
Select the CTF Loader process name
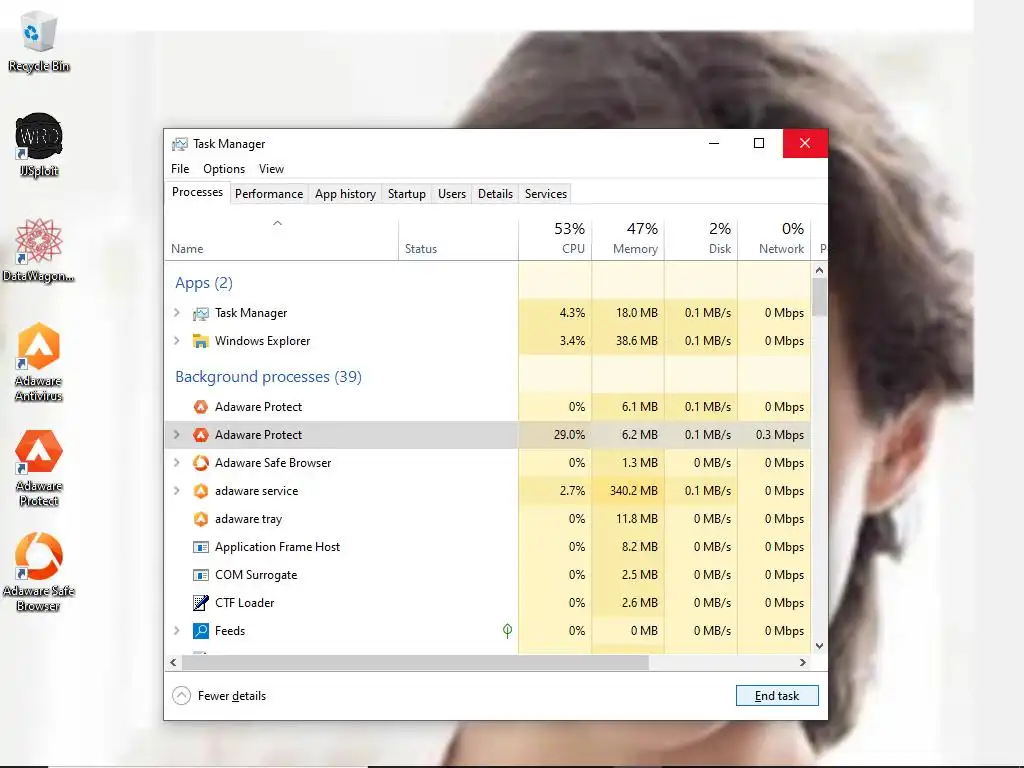tap(245, 603)
